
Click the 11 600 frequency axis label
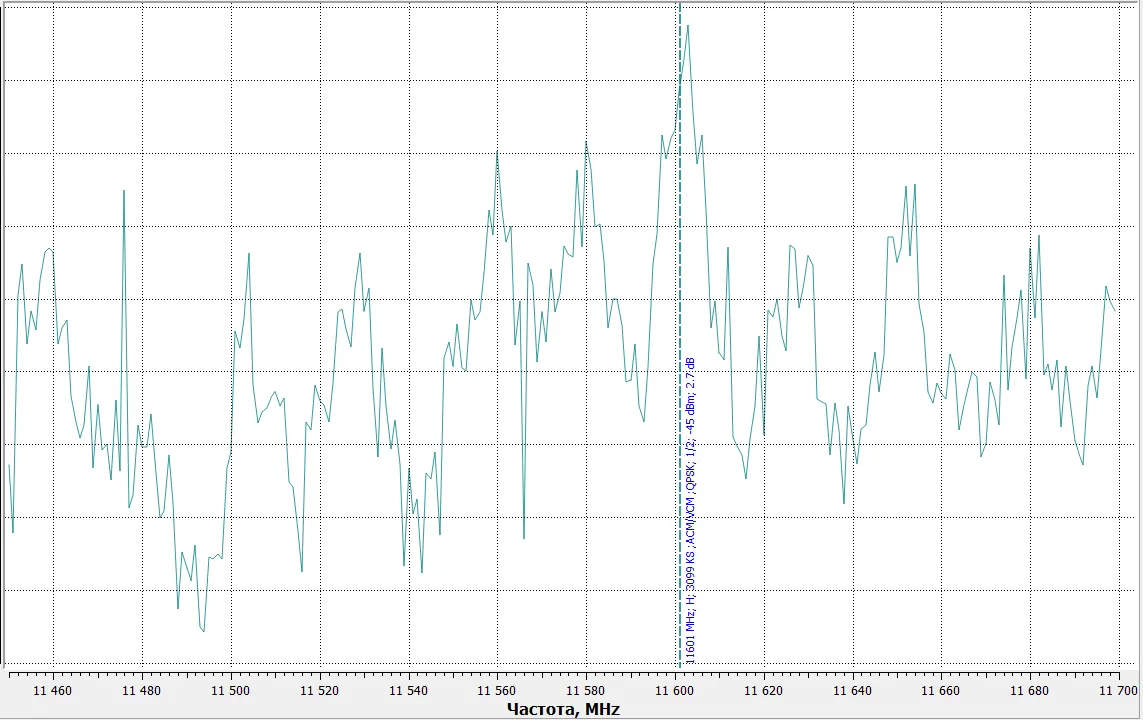click(675, 690)
